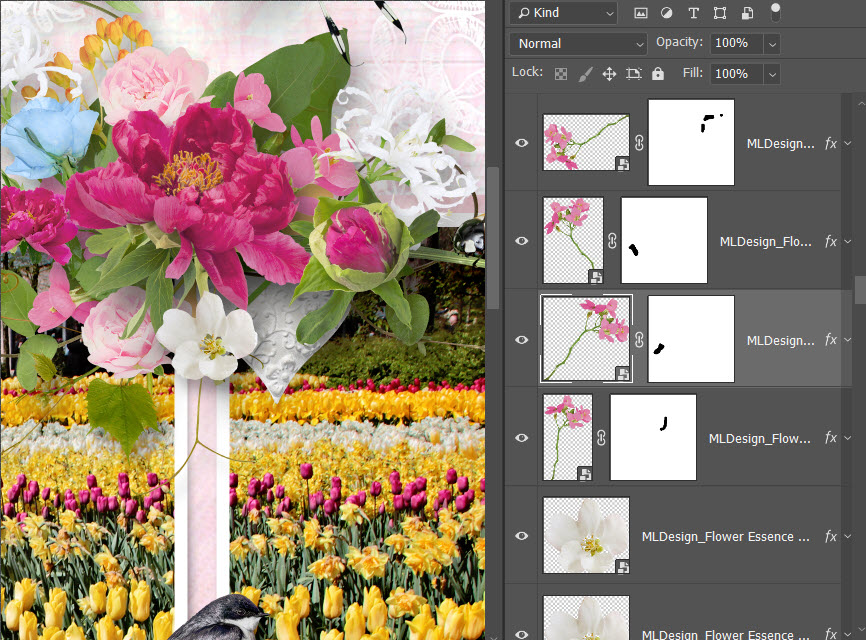Click the MLDesign_Flow... layer name
The width and height of the screenshot is (866, 640).
759,439
